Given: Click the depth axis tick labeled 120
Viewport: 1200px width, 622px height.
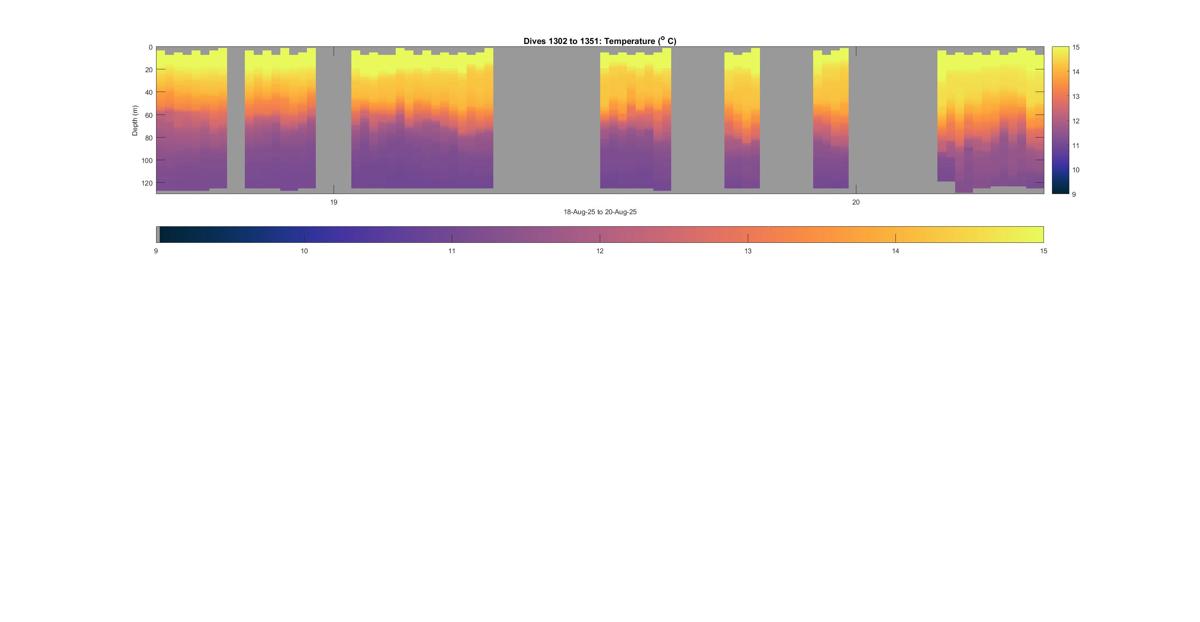Looking at the screenshot, I should point(146,183).
